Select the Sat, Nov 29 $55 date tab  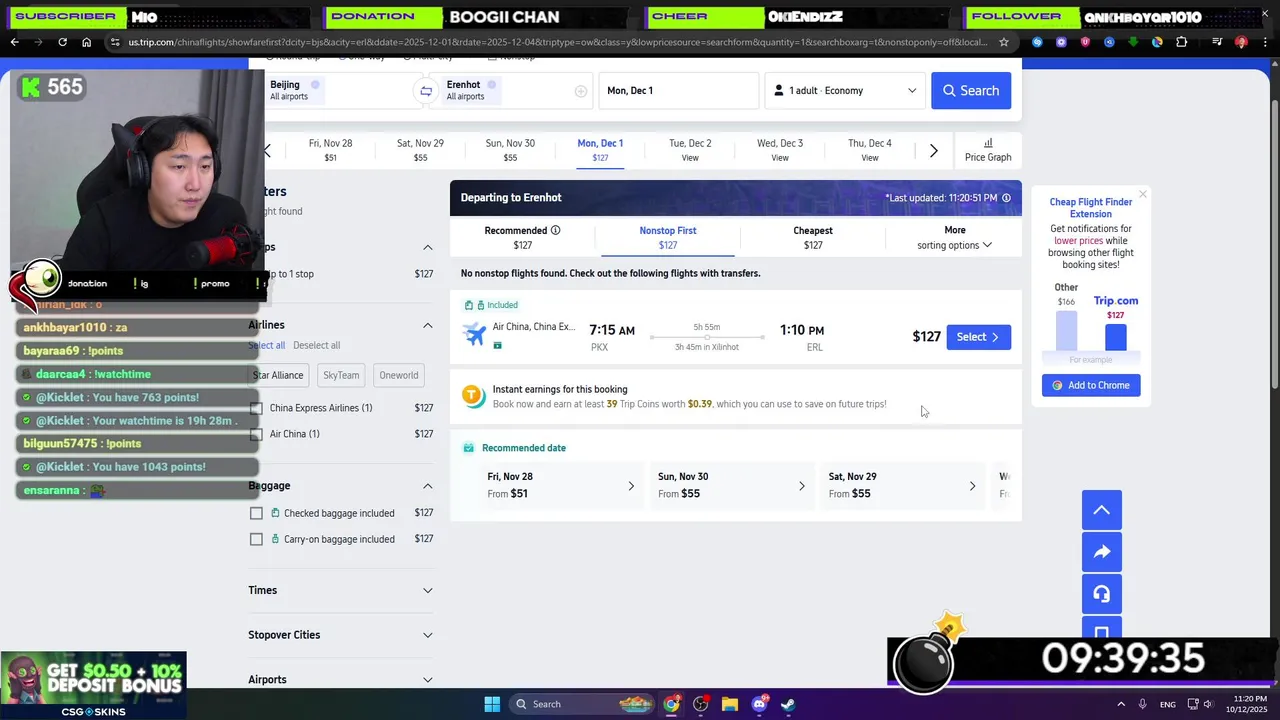(420, 150)
